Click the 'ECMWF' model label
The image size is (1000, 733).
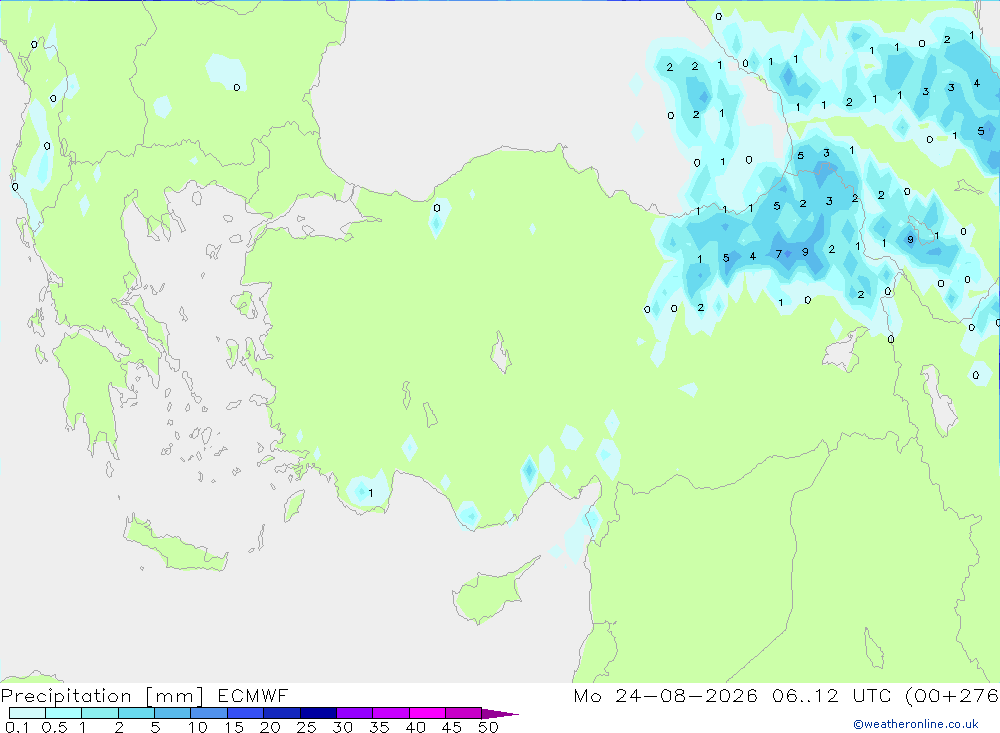253,695
